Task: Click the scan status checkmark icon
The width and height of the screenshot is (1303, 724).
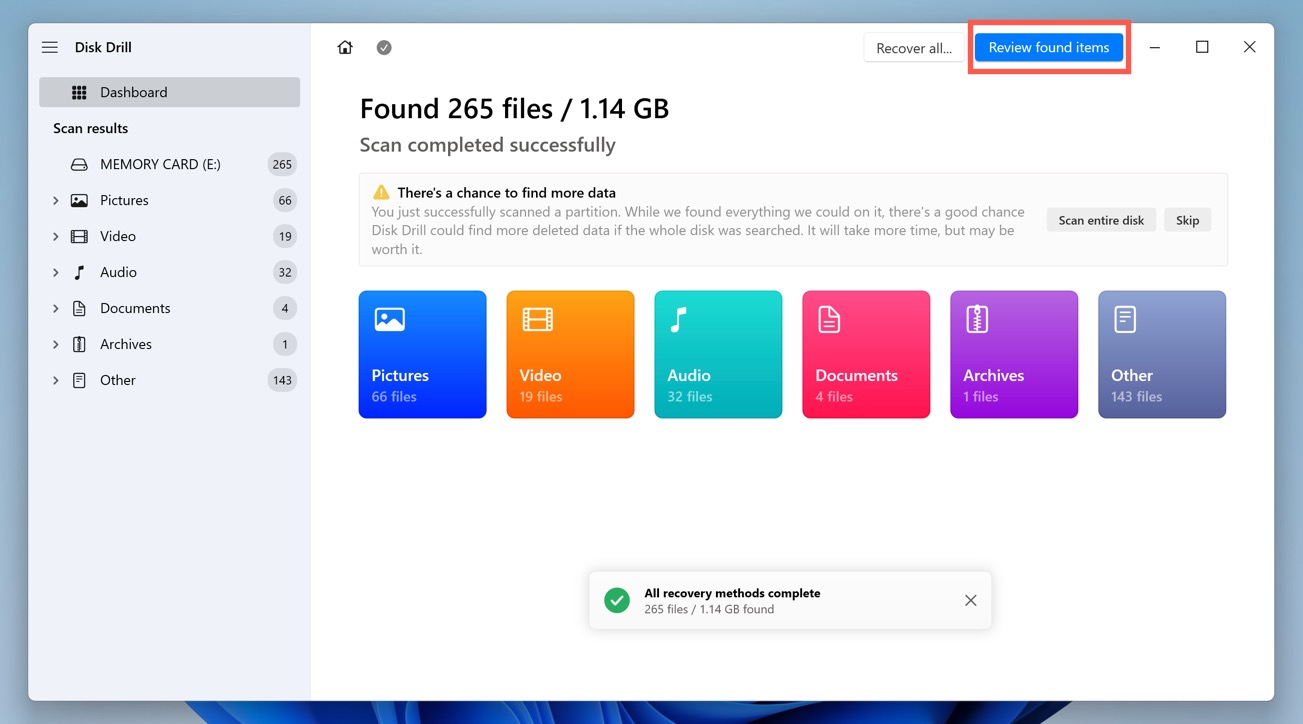Action: click(x=384, y=47)
